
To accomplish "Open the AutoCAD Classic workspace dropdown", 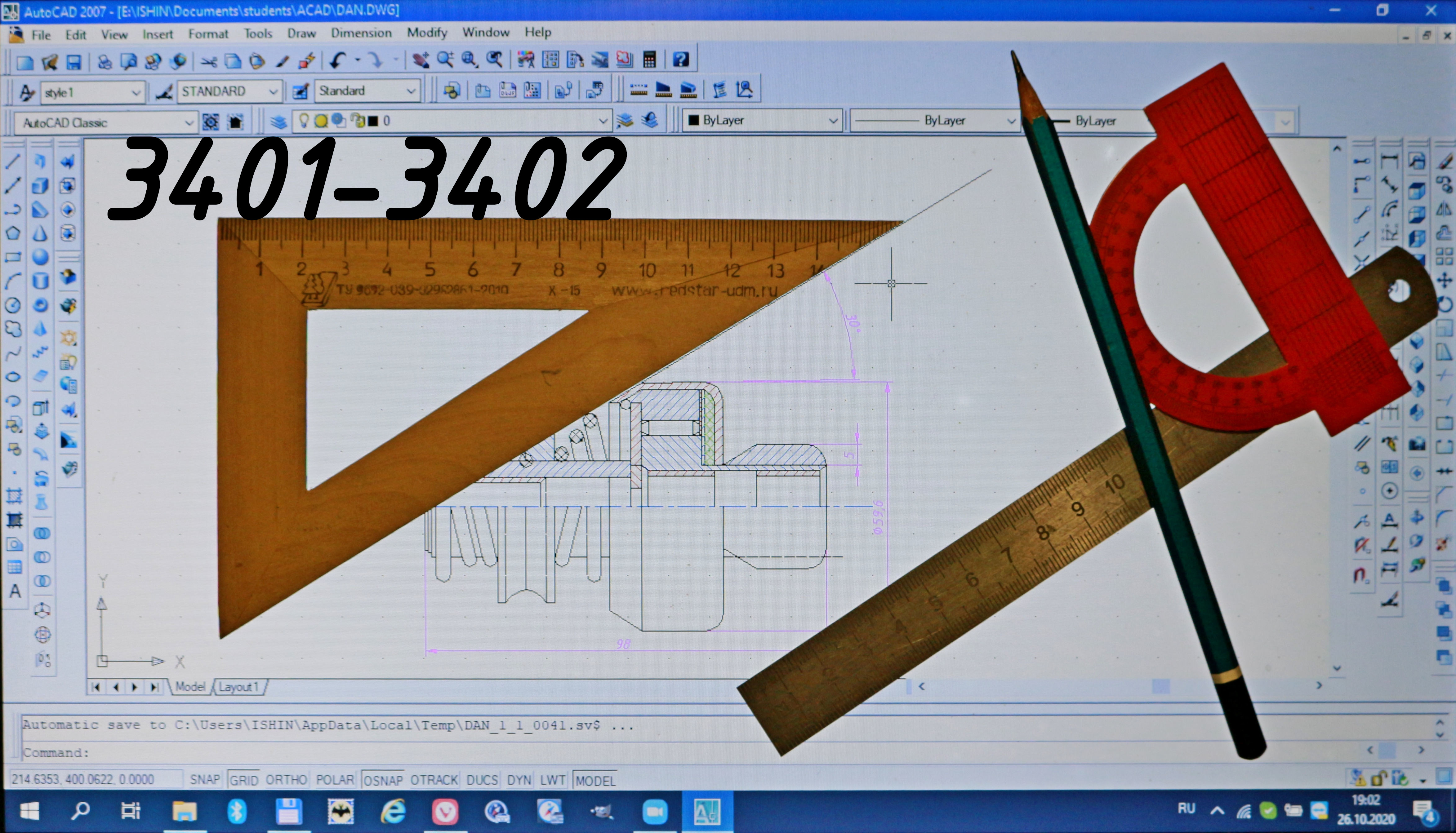I will coord(189,122).
